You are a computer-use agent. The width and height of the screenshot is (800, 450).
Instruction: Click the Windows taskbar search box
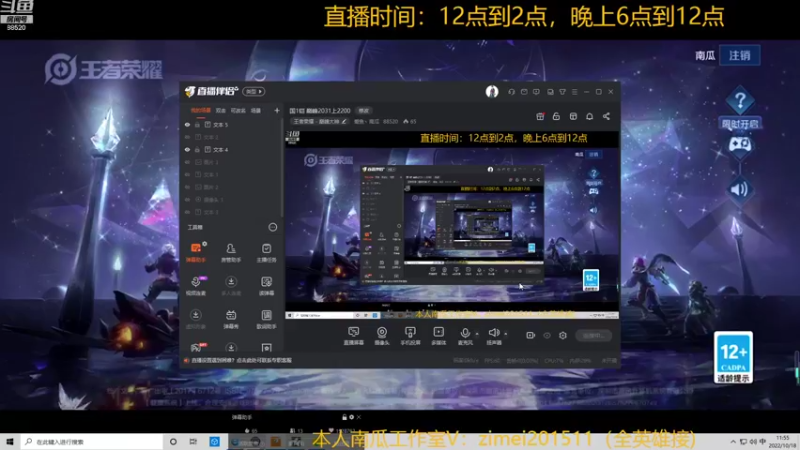(92, 442)
